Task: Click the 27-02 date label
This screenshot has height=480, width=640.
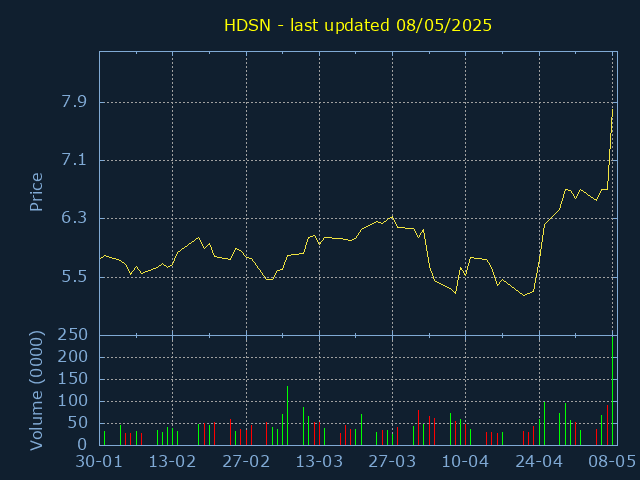Action: click(246, 462)
